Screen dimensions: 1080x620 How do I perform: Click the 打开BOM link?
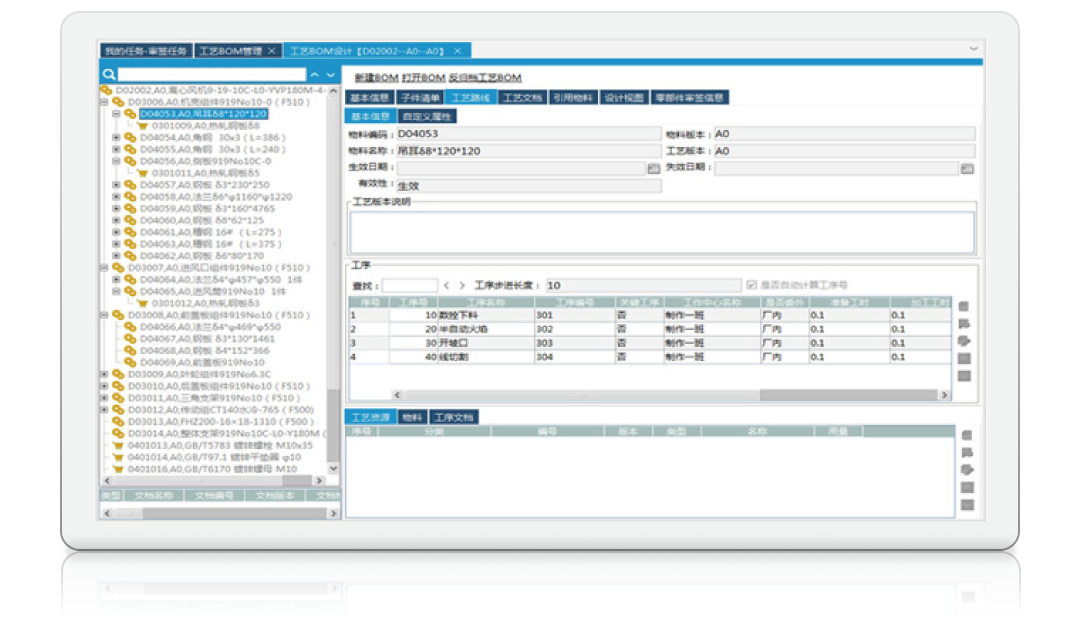click(x=423, y=78)
